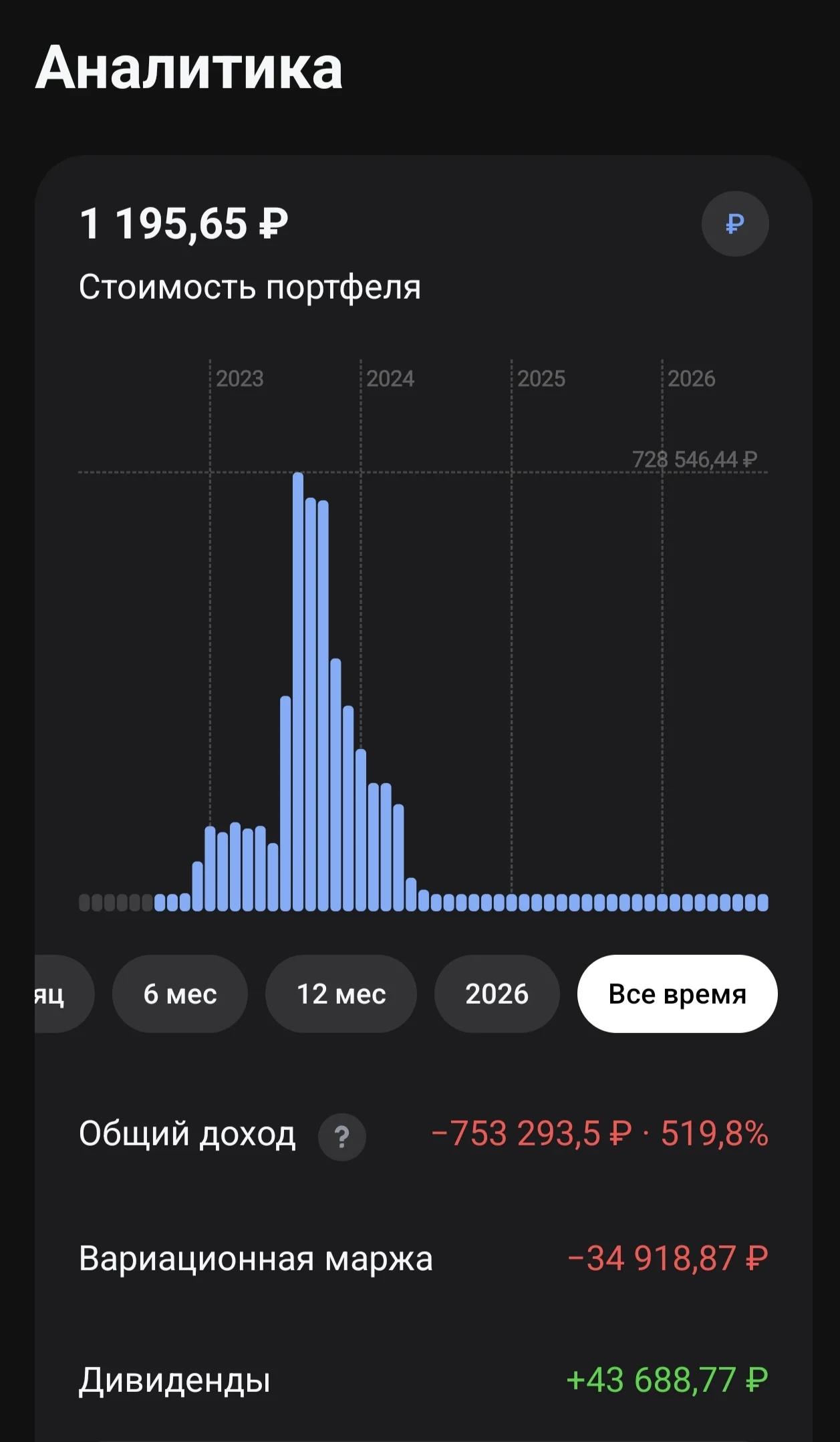This screenshot has width=840, height=1442.
Task: Tap the 2024 year marker label
Action: [390, 379]
